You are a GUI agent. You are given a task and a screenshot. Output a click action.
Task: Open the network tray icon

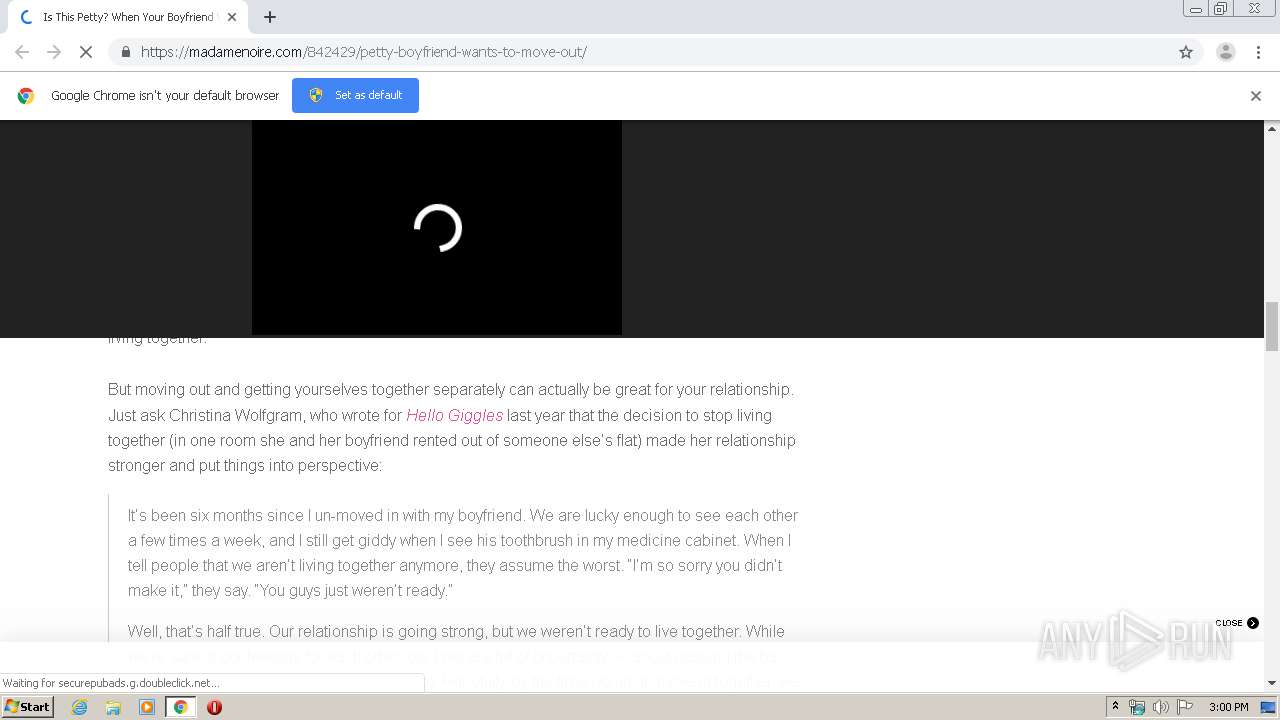pyautogui.click(x=1137, y=707)
